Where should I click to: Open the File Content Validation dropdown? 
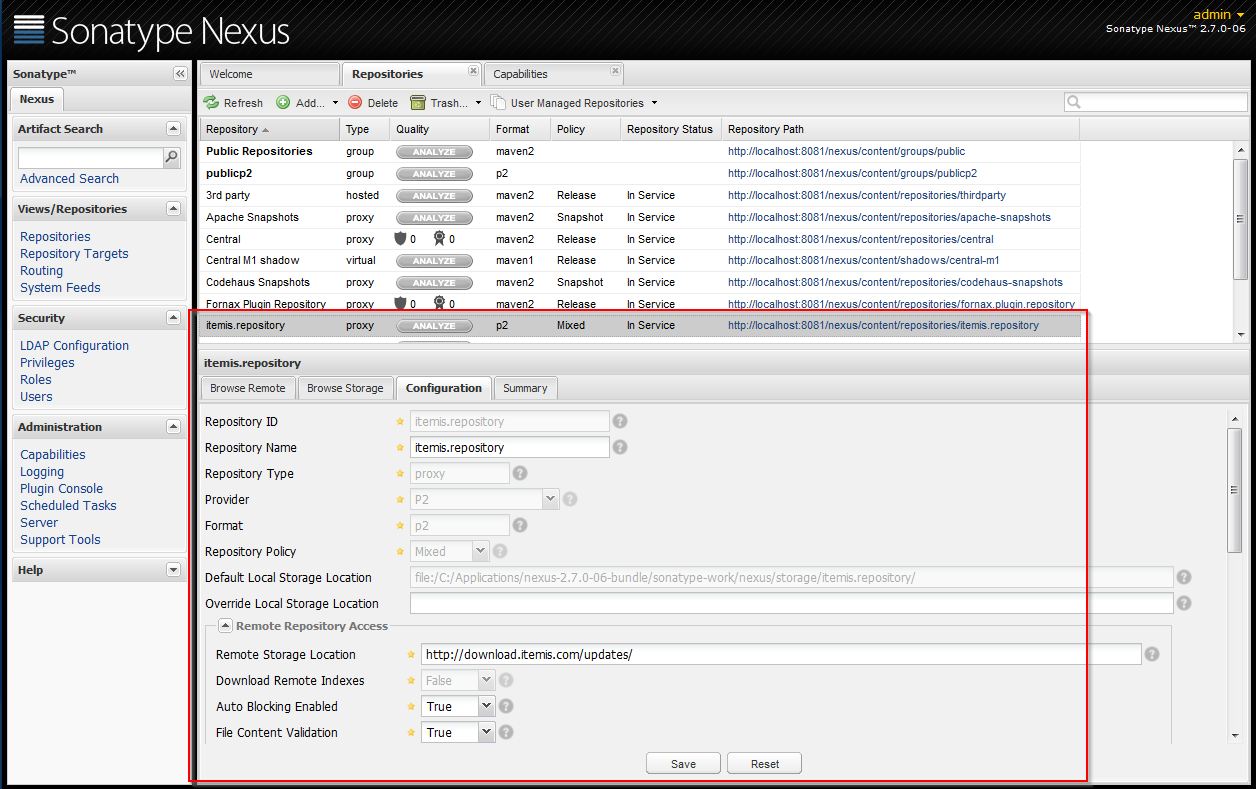click(486, 732)
